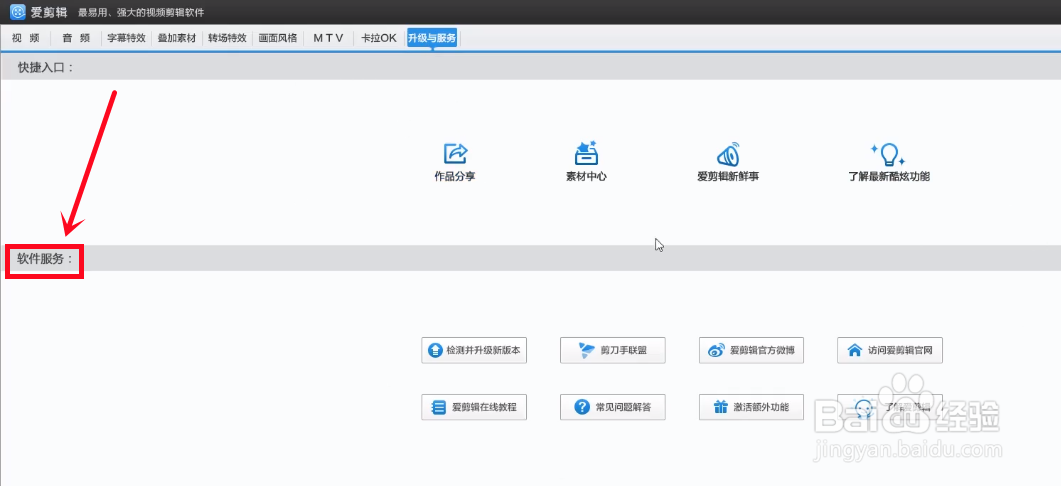Open the 叠加素材 tab
Viewport: 1061px width, 486px height.
point(177,39)
